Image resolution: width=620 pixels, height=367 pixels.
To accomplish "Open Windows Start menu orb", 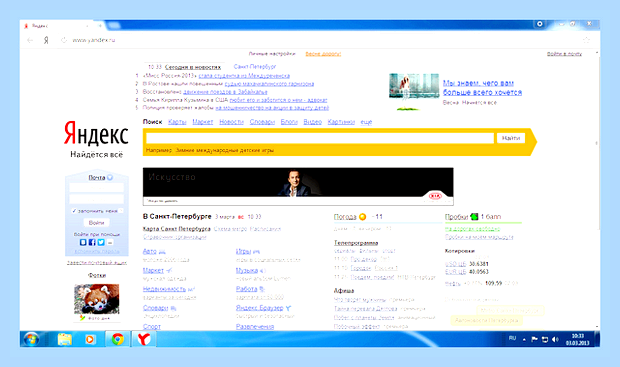I will (x=31, y=339).
